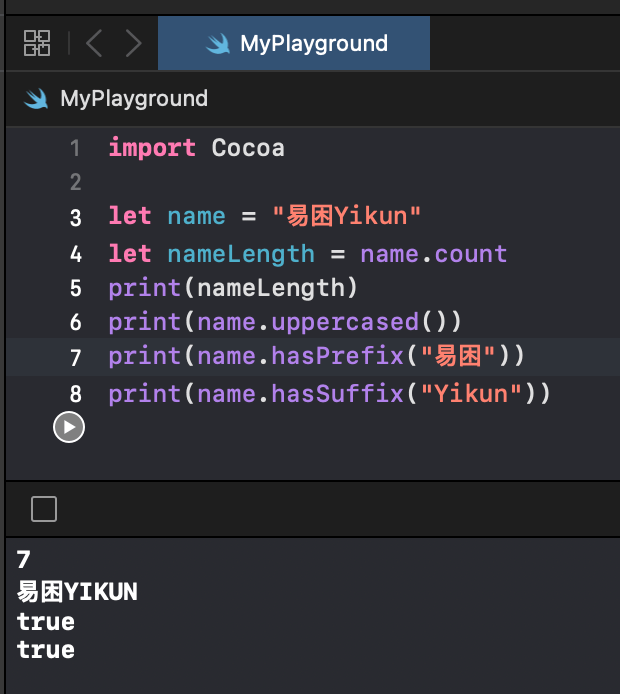Viewport: 620px width, 694px height.
Task: Click the count property on line 4
Action: tap(471, 254)
